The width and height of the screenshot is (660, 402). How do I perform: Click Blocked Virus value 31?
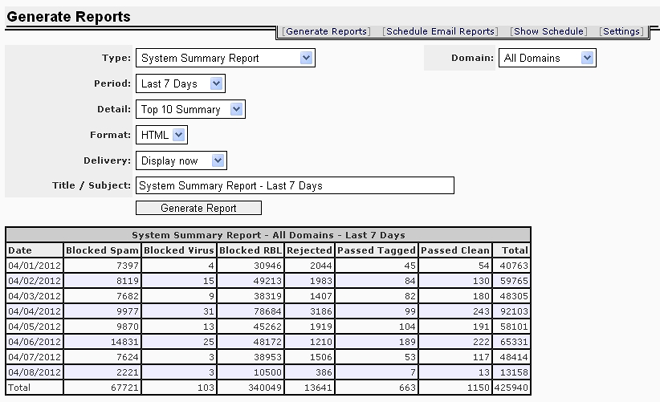point(179,311)
